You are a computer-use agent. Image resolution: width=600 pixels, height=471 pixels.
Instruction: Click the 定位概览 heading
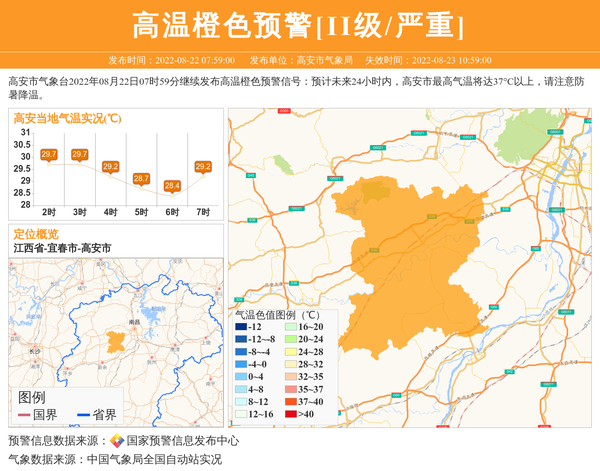(x=36, y=234)
